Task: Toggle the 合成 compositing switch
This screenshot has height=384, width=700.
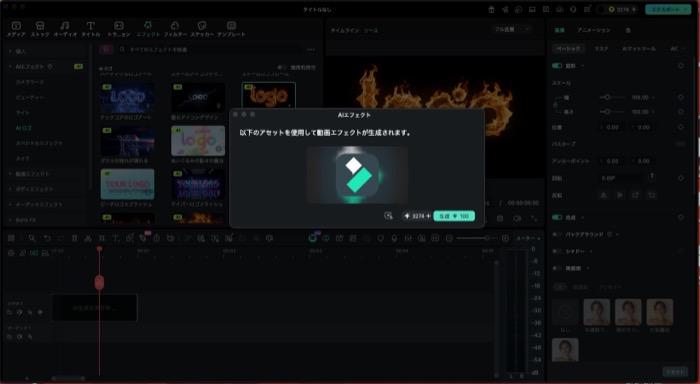Action: pos(557,217)
